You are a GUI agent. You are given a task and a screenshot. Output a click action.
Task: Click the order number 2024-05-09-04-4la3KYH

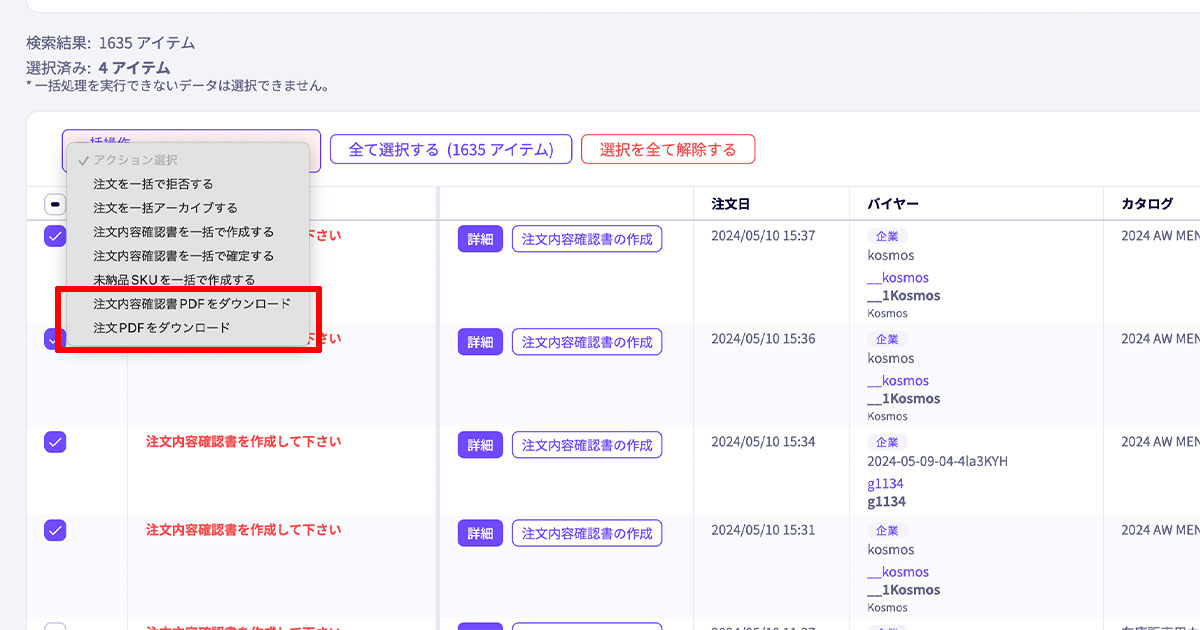point(937,461)
